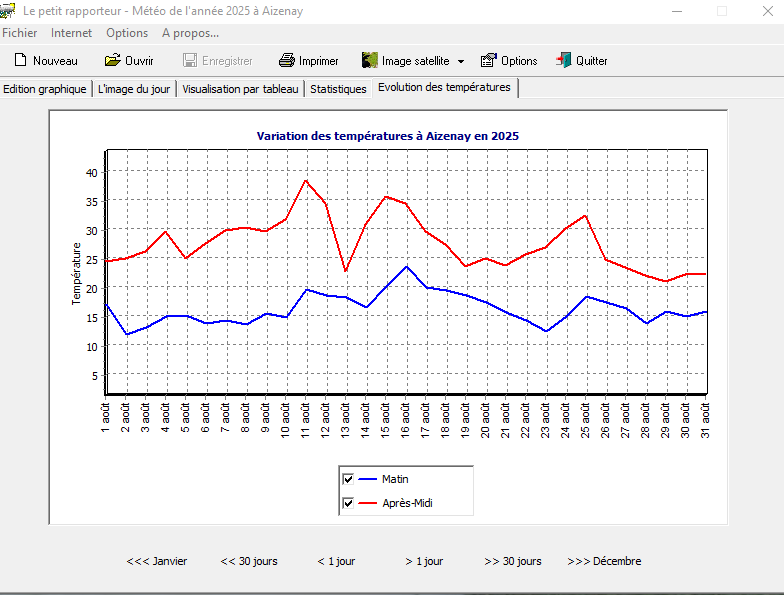Expand the Image satellite dropdown arrow
Viewport: 784px width, 595px height.
[461, 62]
